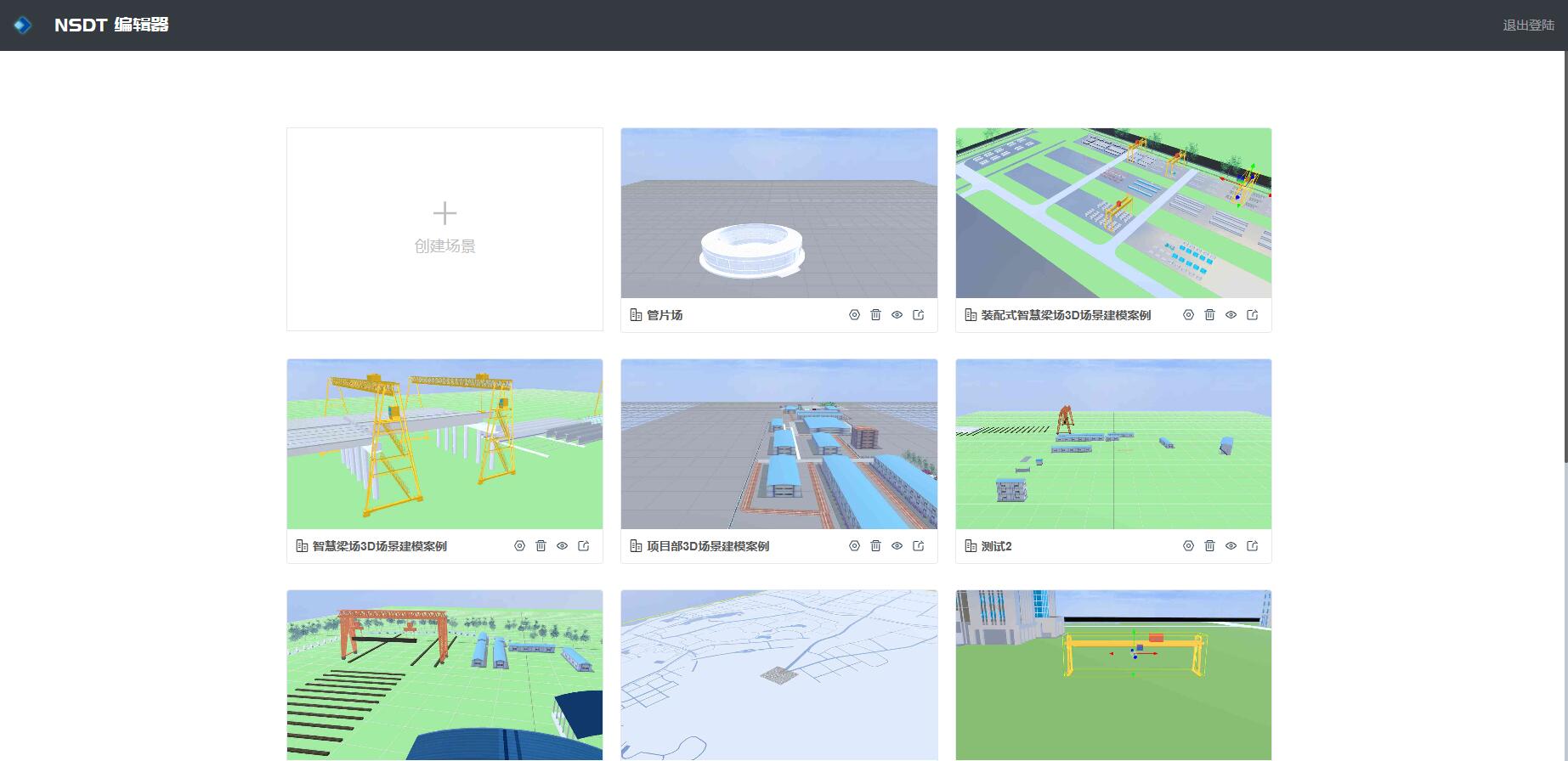1568x761 pixels.
Task: Preview 项目部3D场景建模案例 with the eye icon
Action: 897,546
